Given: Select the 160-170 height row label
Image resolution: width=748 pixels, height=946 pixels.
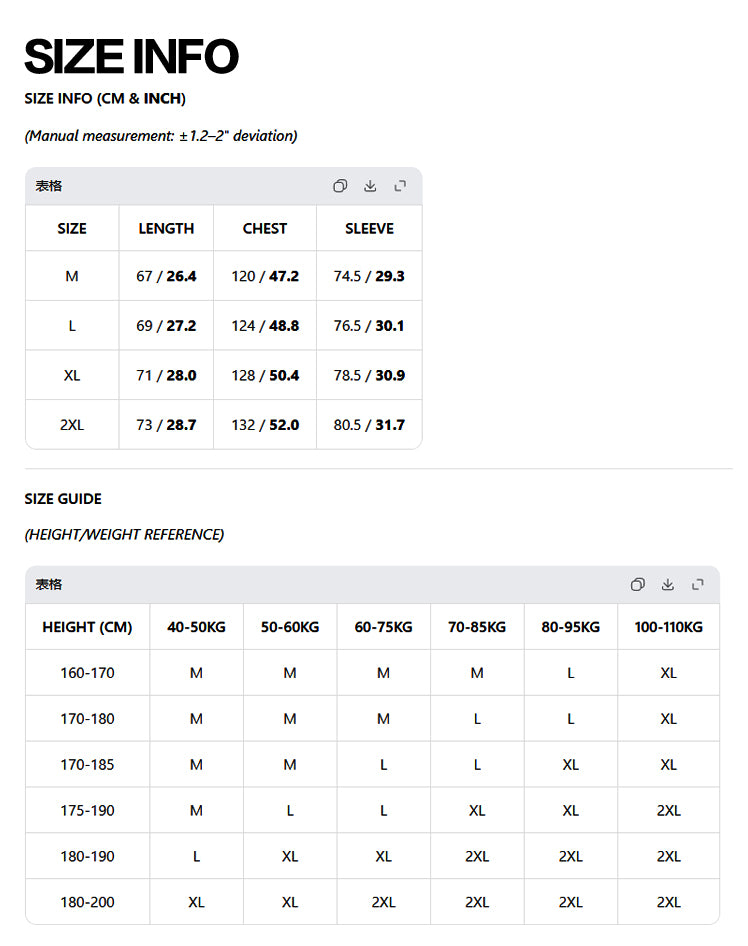Looking at the screenshot, I should pos(87,673).
